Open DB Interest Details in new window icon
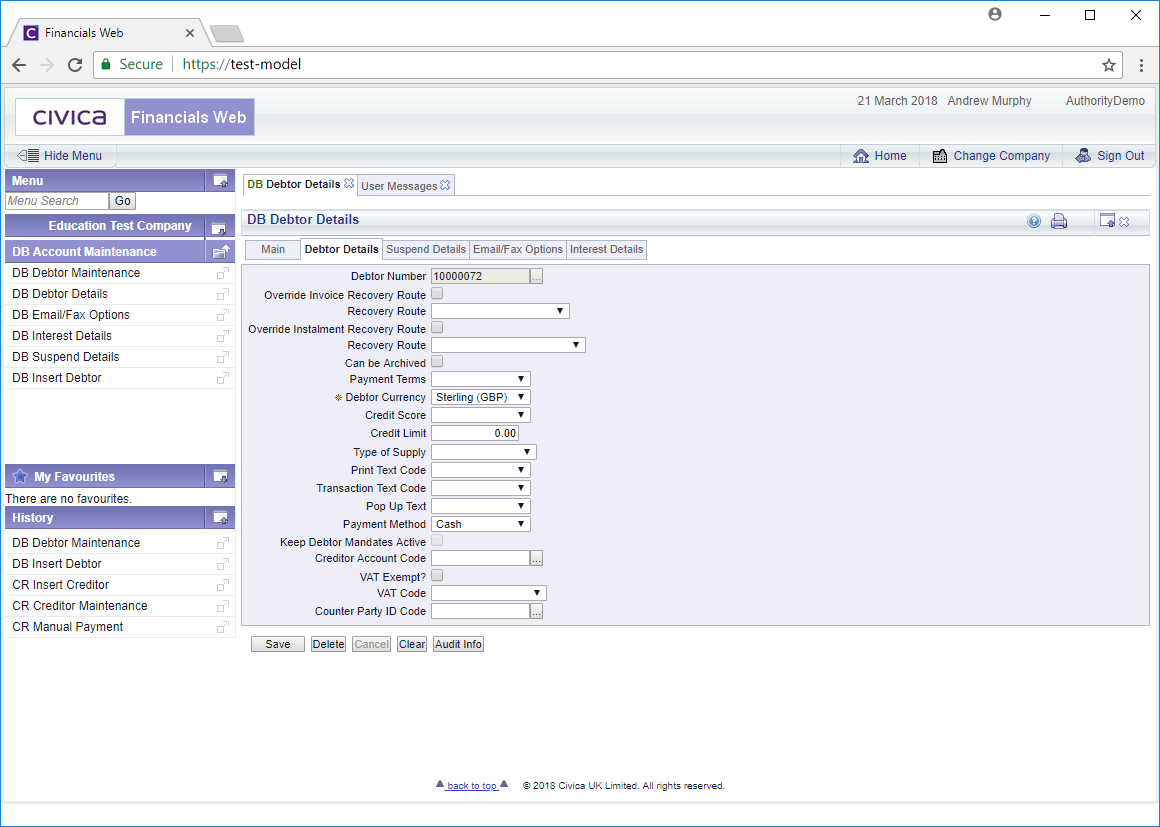Viewport: 1160px width, 827px height. pos(222,336)
